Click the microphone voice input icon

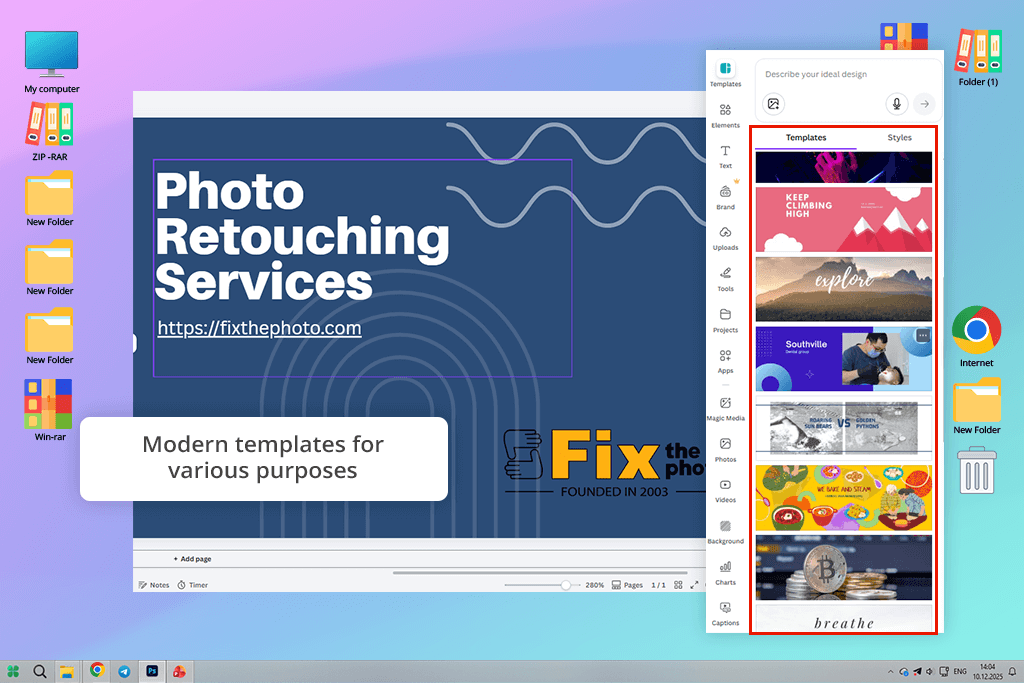coord(897,104)
